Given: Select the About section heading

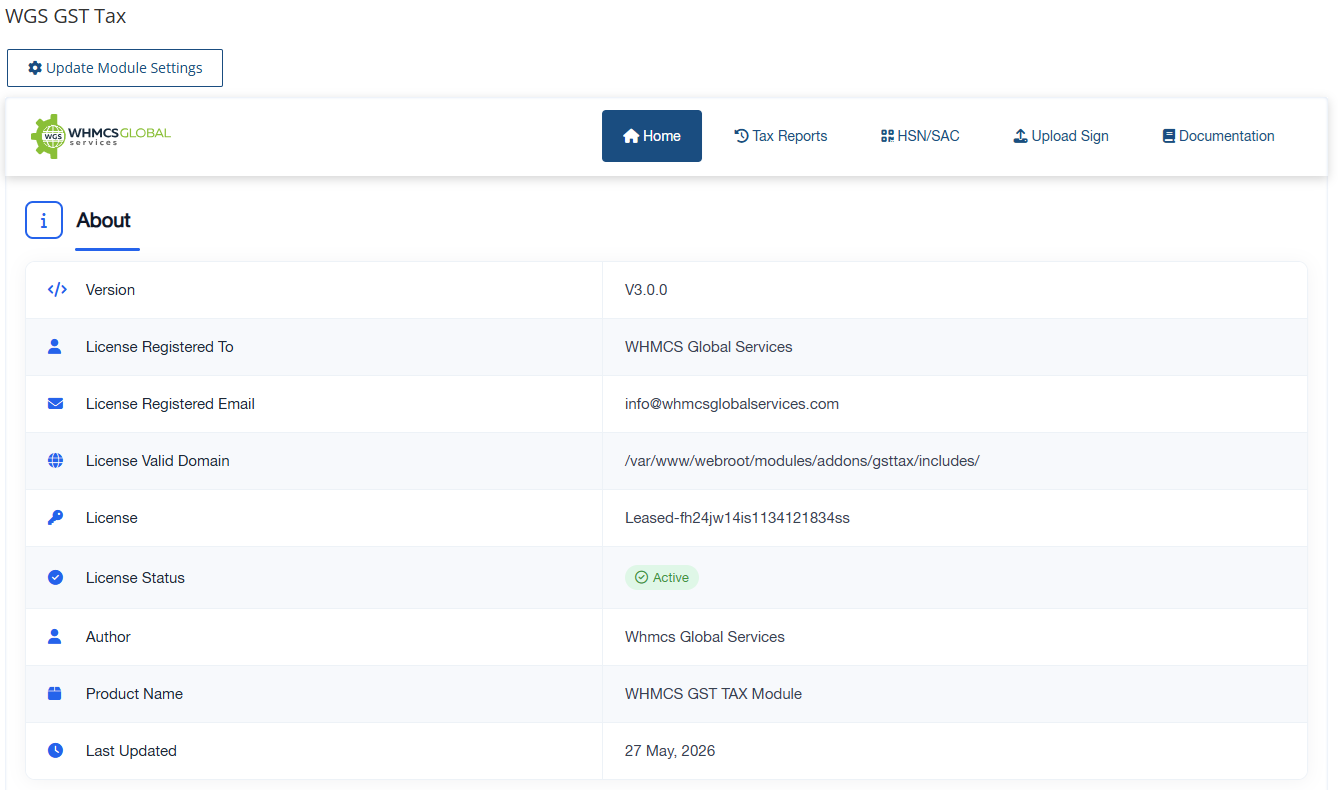Looking at the screenshot, I should (x=104, y=220).
